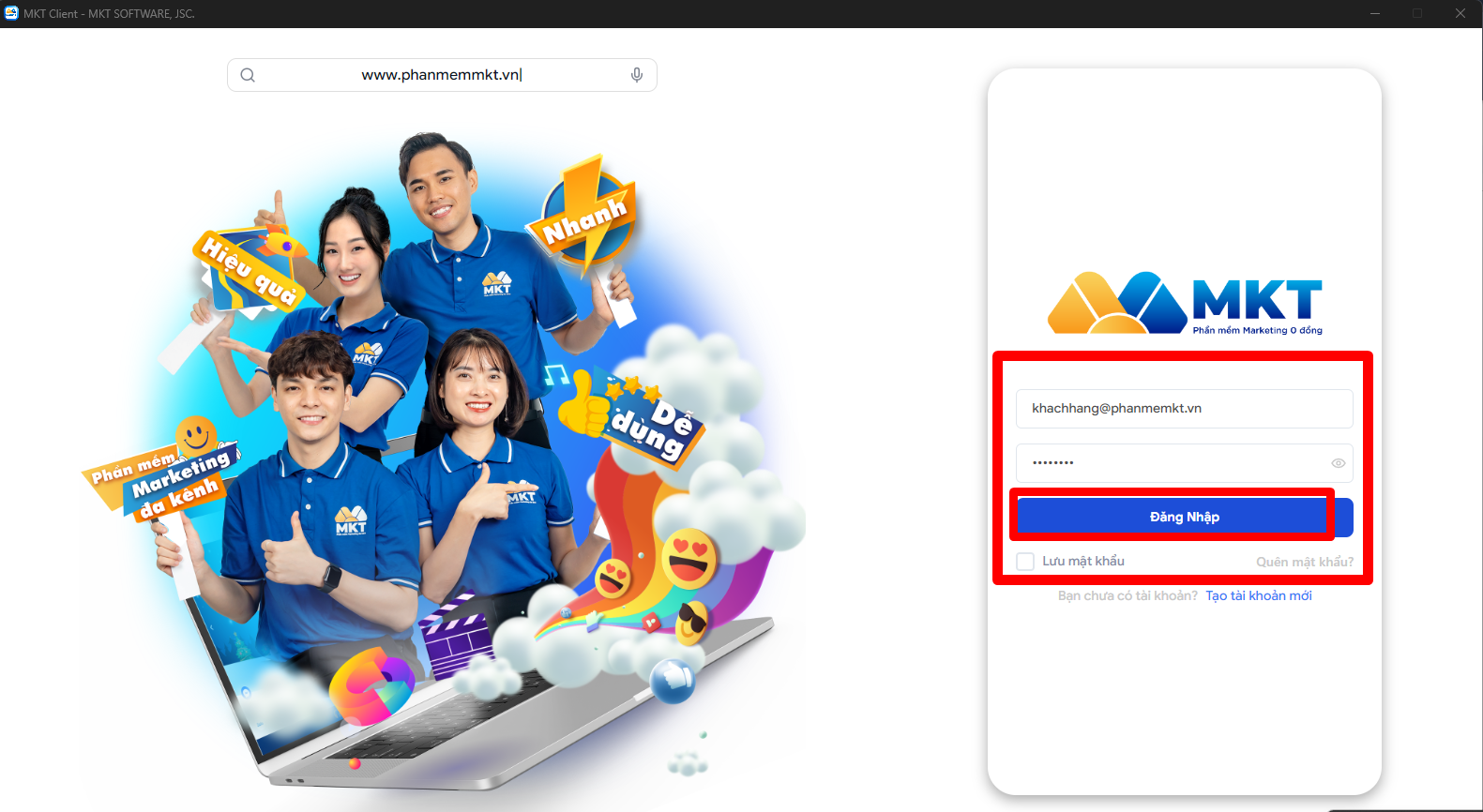Click the MKT logo on login card

[x=1185, y=303]
